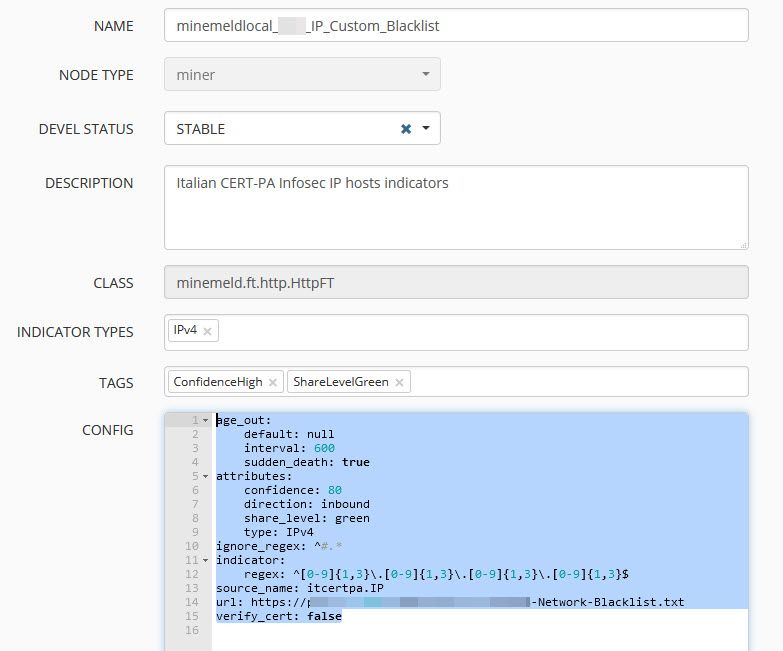Open the DEVEL STATUS dropdown arrow
The width and height of the screenshot is (783, 651).
[x=426, y=129]
